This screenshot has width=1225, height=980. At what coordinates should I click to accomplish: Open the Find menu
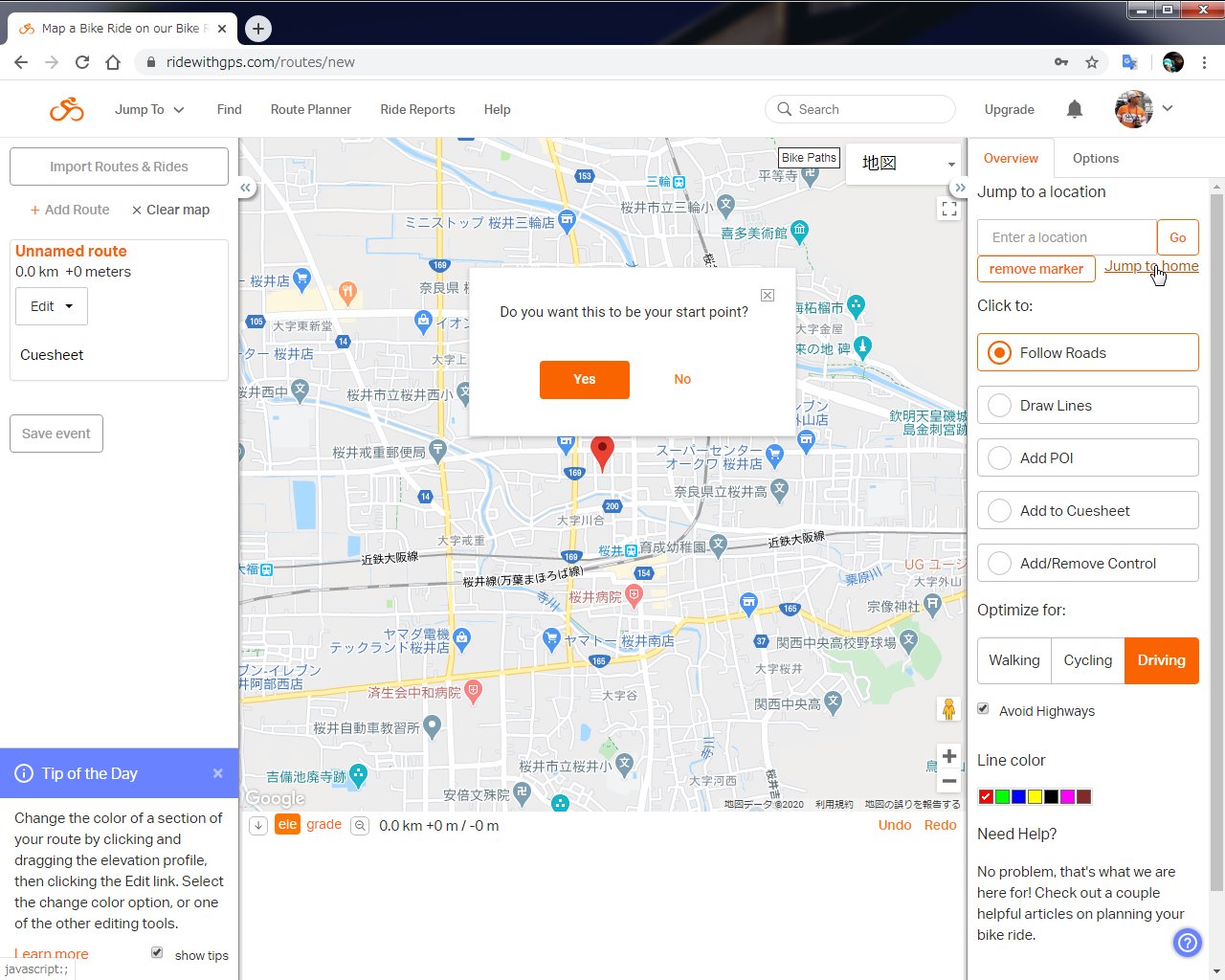coord(230,109)
